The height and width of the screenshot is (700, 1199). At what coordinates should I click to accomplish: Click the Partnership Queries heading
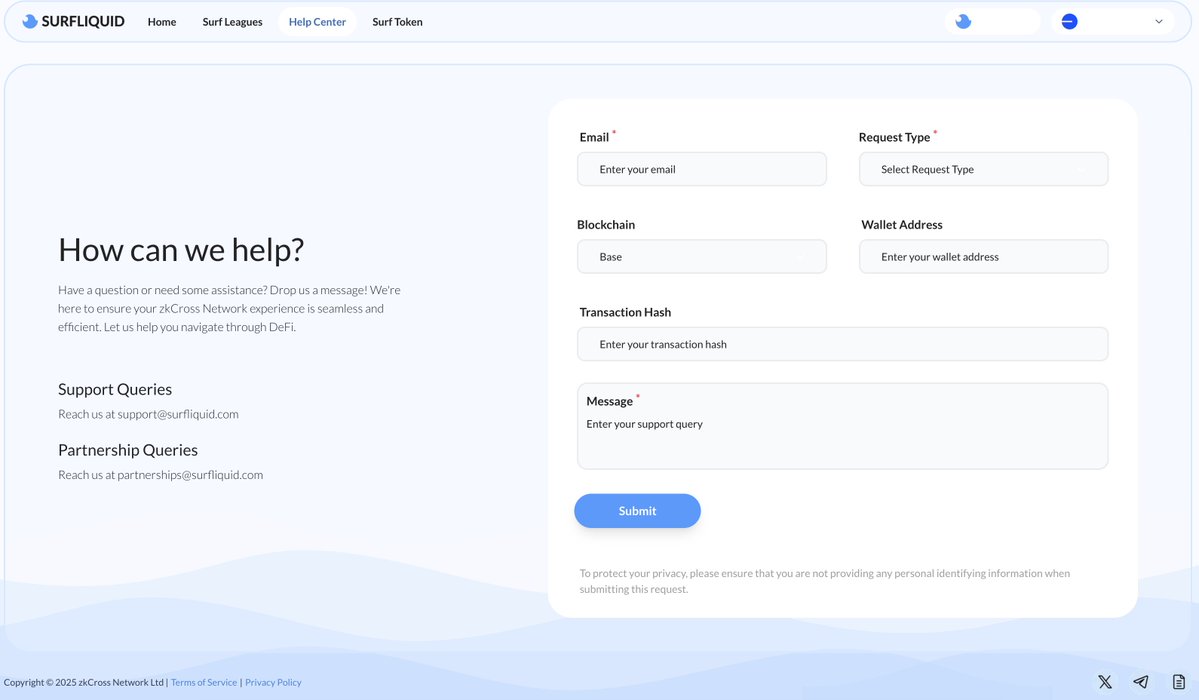coord(128,450)
